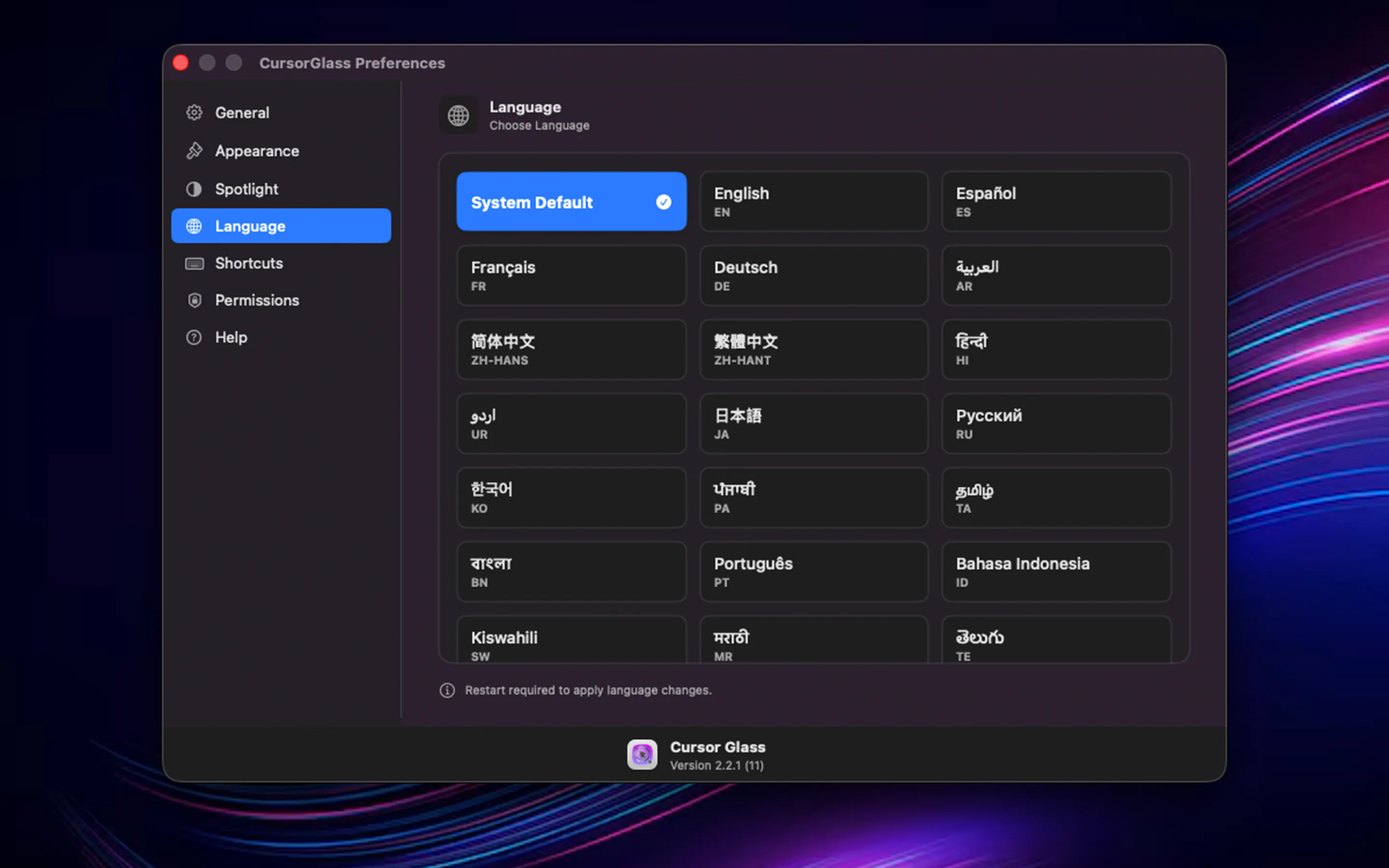
Task: Click the 'Choose Language' subtitle text
Action: 539,125
